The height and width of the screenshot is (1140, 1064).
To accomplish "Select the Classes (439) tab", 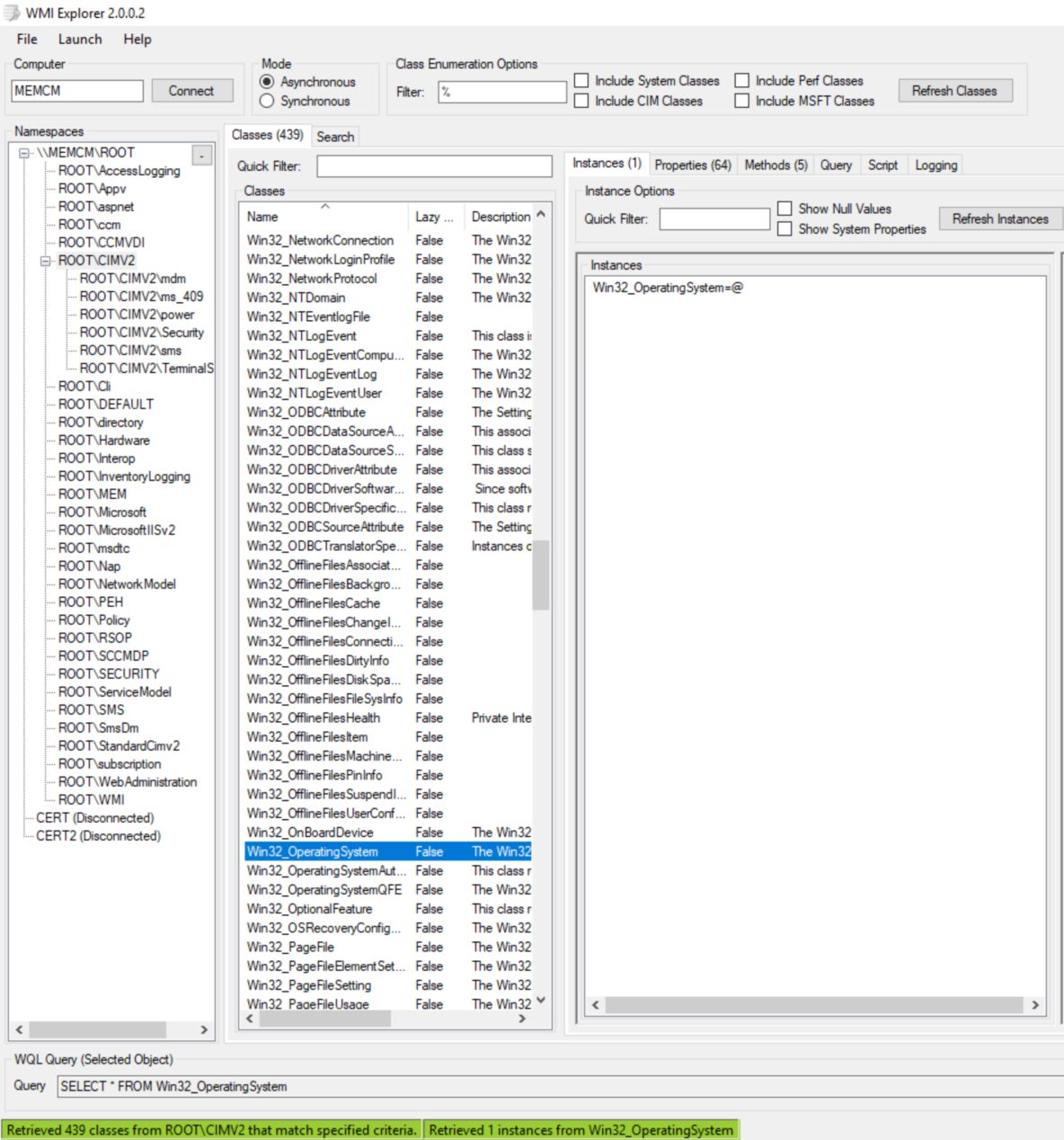I will tap(267, 135).
